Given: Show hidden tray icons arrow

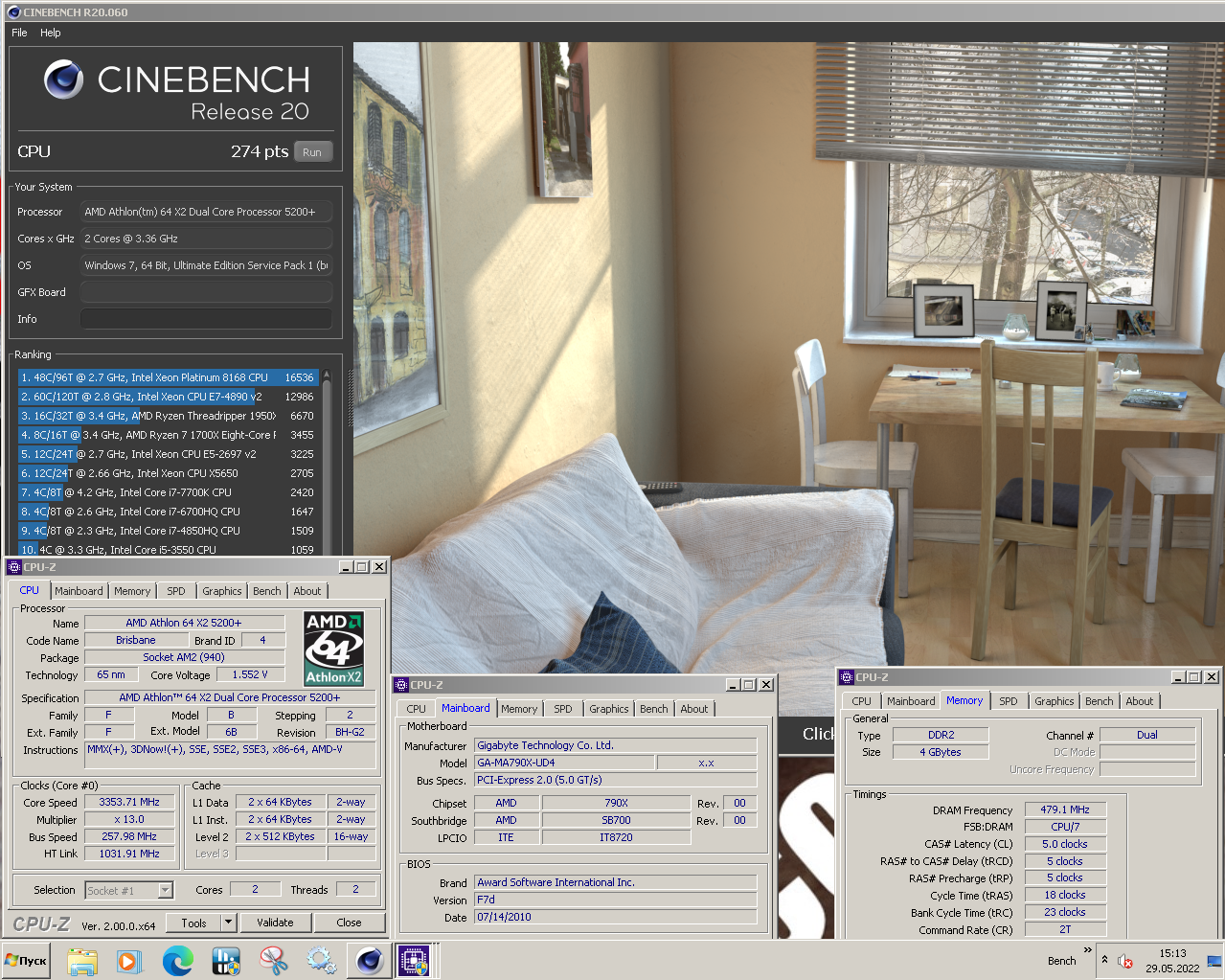Looking at the screenshot, I should (1104, 960).
